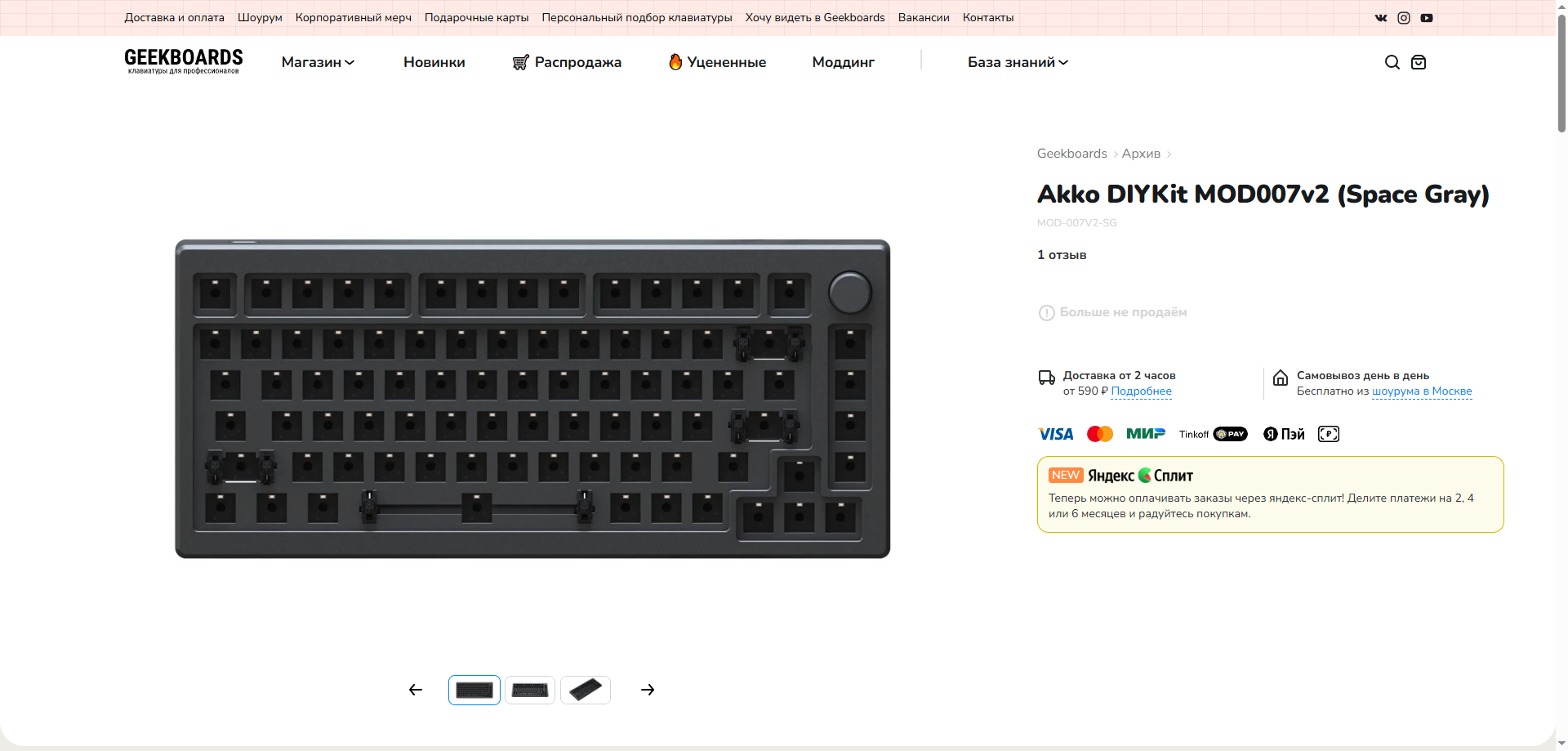Select the second keyboard thumbnail
The height and width of the screenshot is (751, 1568).
tap(530, 690)
